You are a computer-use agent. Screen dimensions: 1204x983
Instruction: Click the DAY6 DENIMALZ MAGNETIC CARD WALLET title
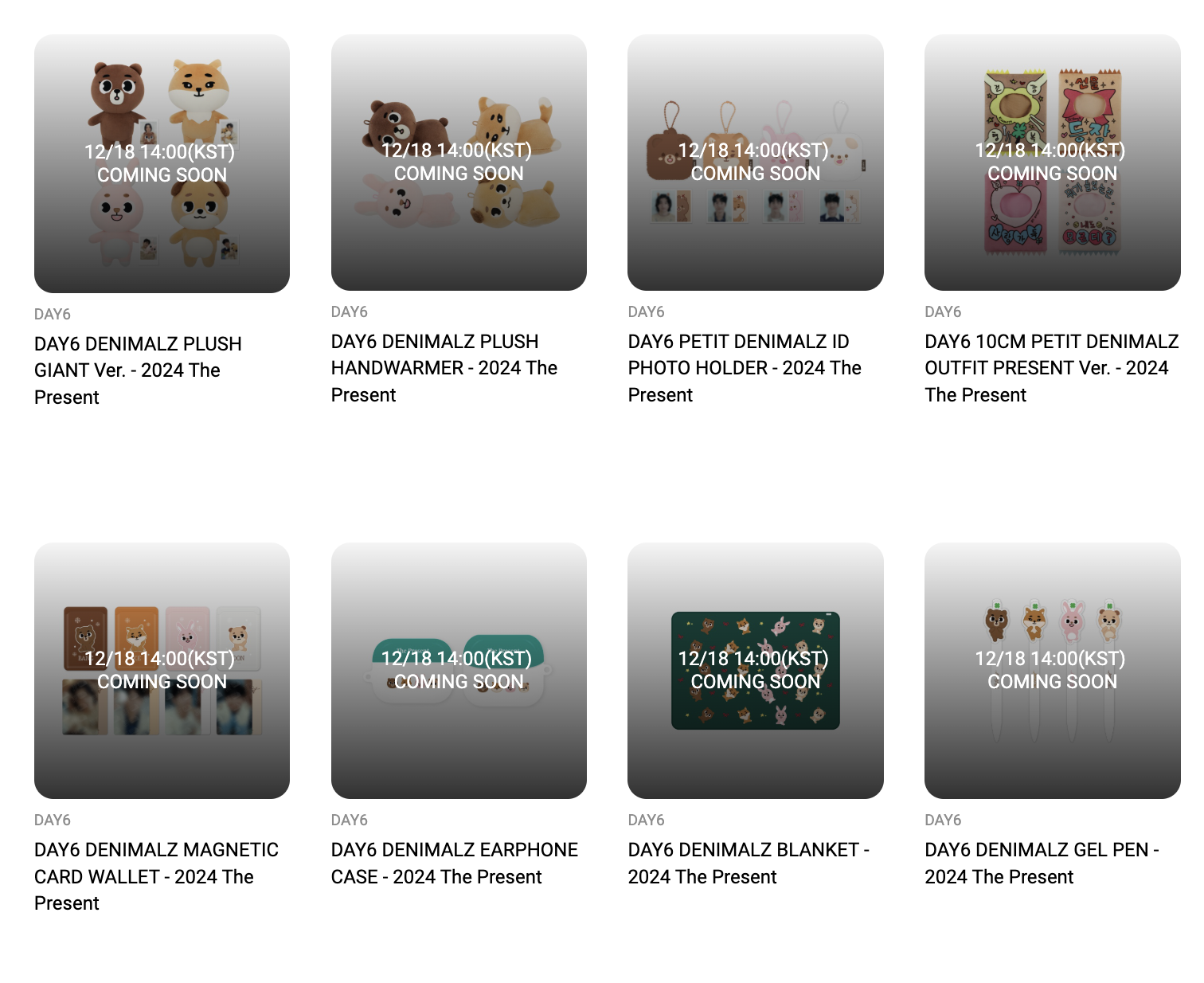point(156,876)
